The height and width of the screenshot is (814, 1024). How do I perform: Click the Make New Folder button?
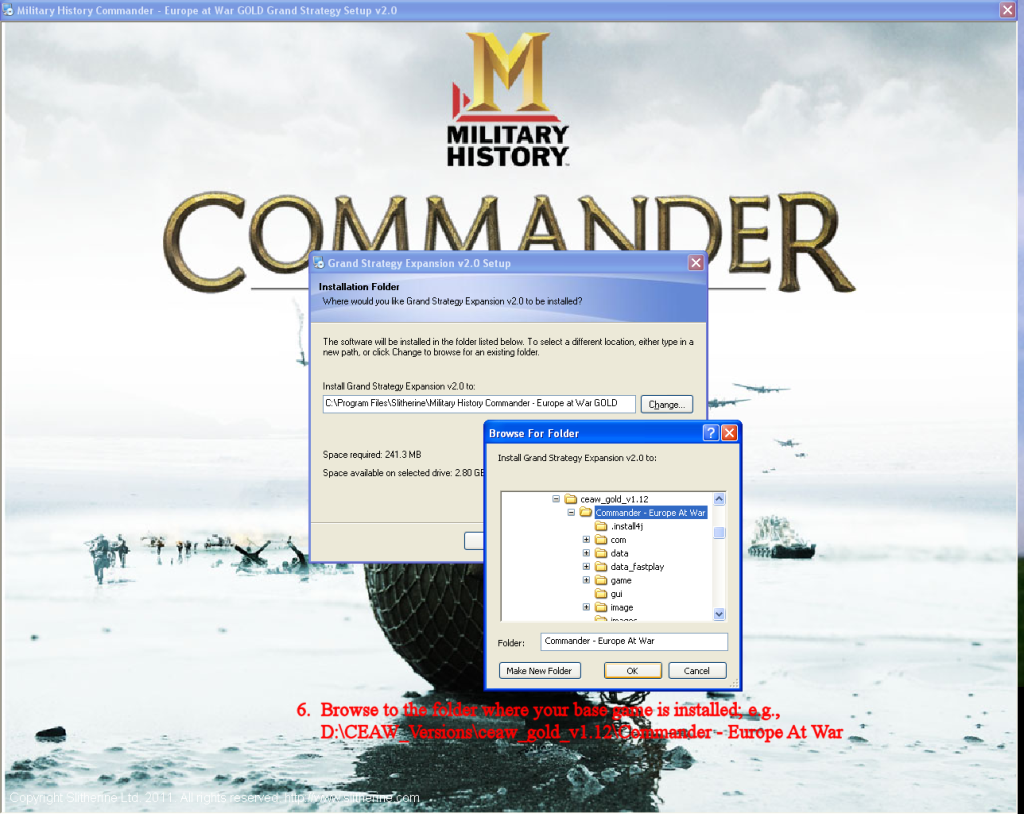539,671
